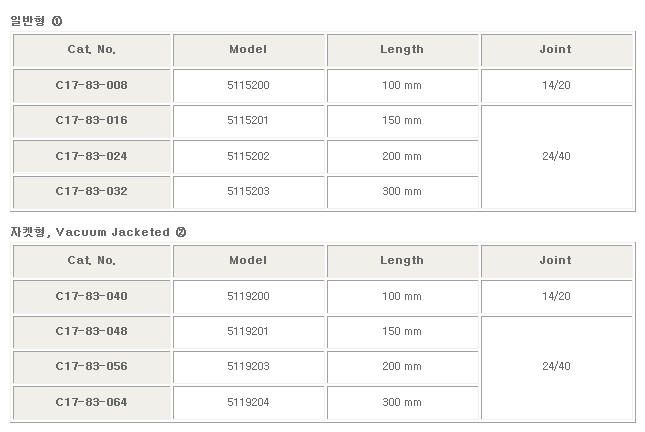Image resolution: width=645 pixels, height=432 pixels.
Task: Select catalog number C17-83-040
Action: [92, 297]
